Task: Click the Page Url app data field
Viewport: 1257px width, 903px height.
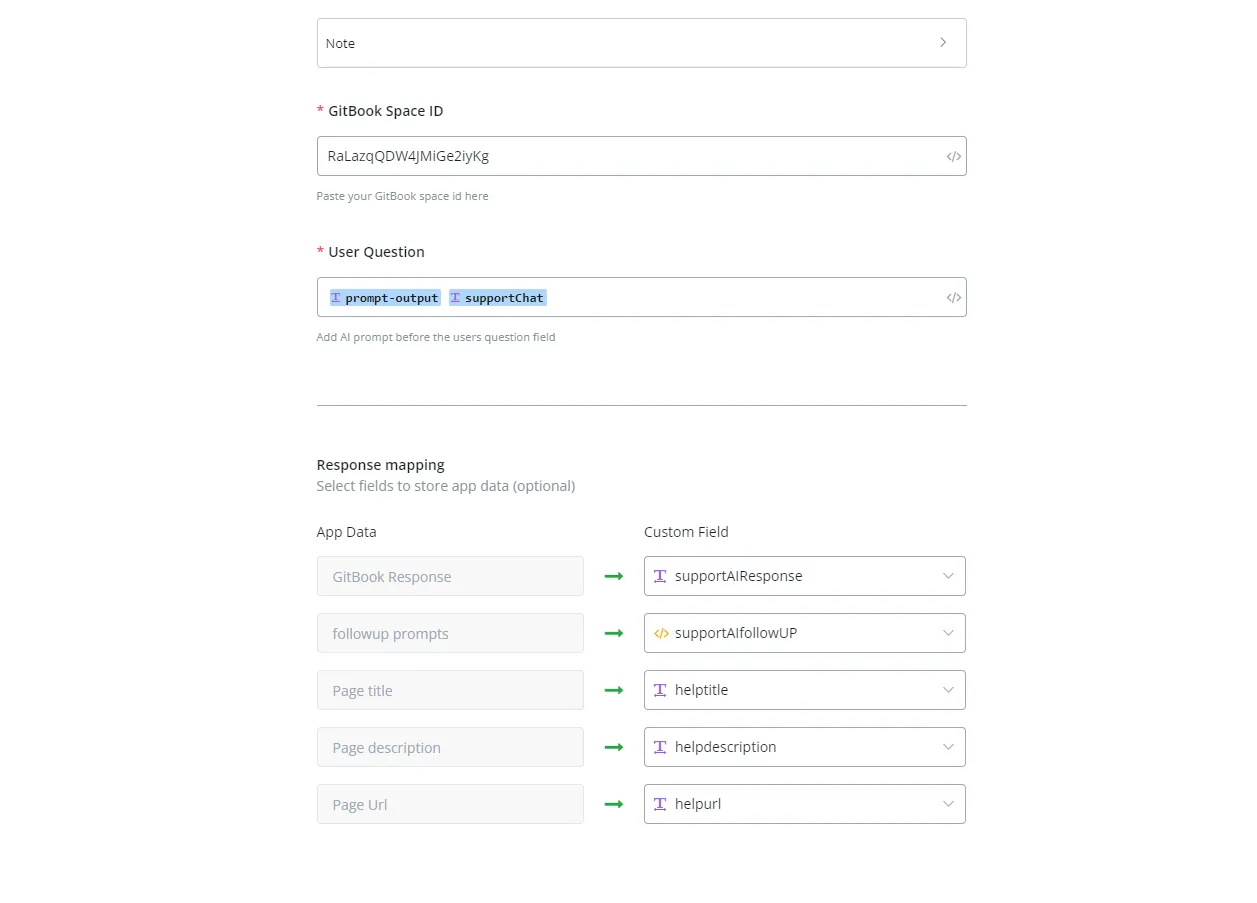Action: 450,804
